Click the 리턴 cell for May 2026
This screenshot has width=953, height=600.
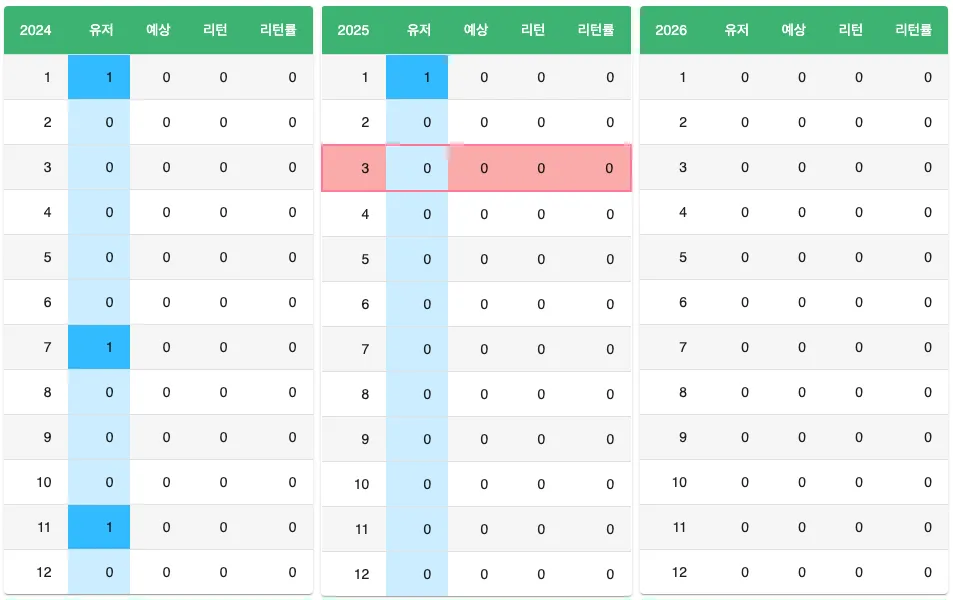coord(858,257)
